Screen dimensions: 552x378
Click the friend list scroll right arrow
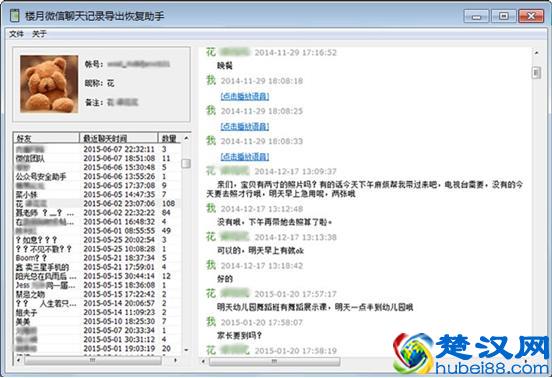pyautogui.click(x=175, y=360)
